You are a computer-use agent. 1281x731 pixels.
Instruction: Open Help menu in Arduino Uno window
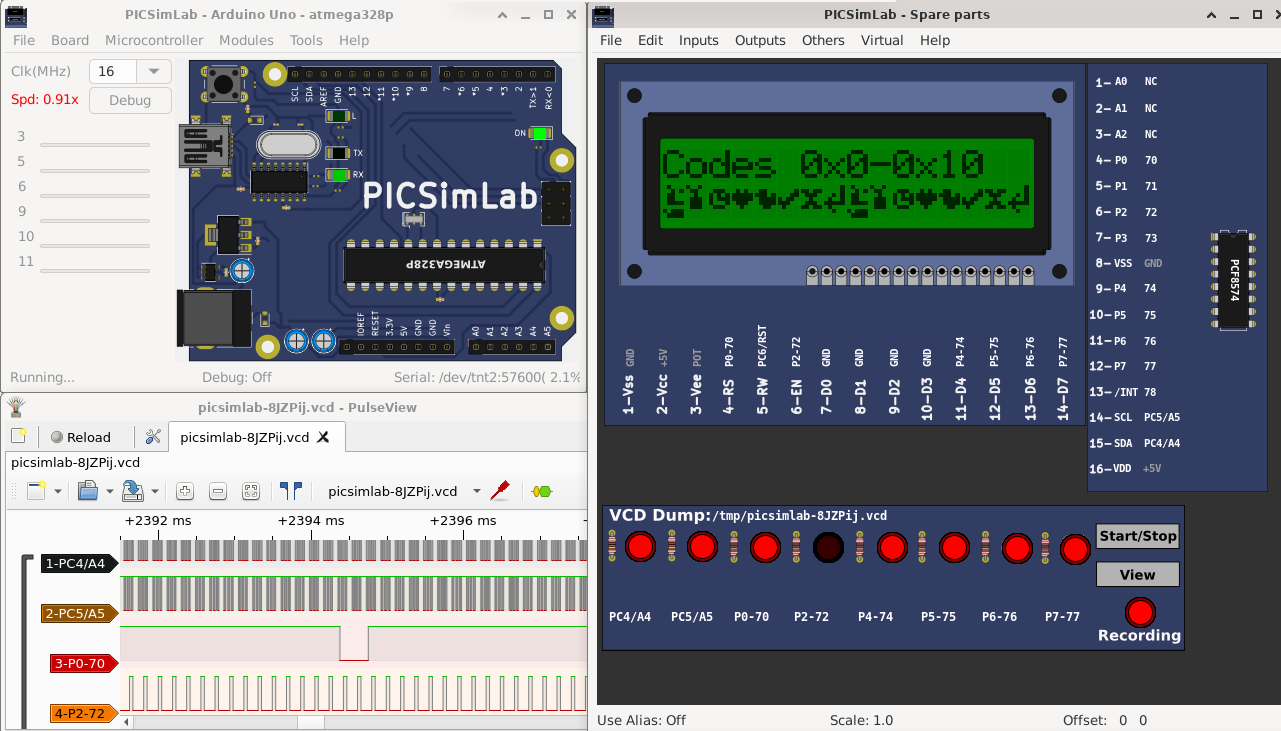(x=354, y=40)
